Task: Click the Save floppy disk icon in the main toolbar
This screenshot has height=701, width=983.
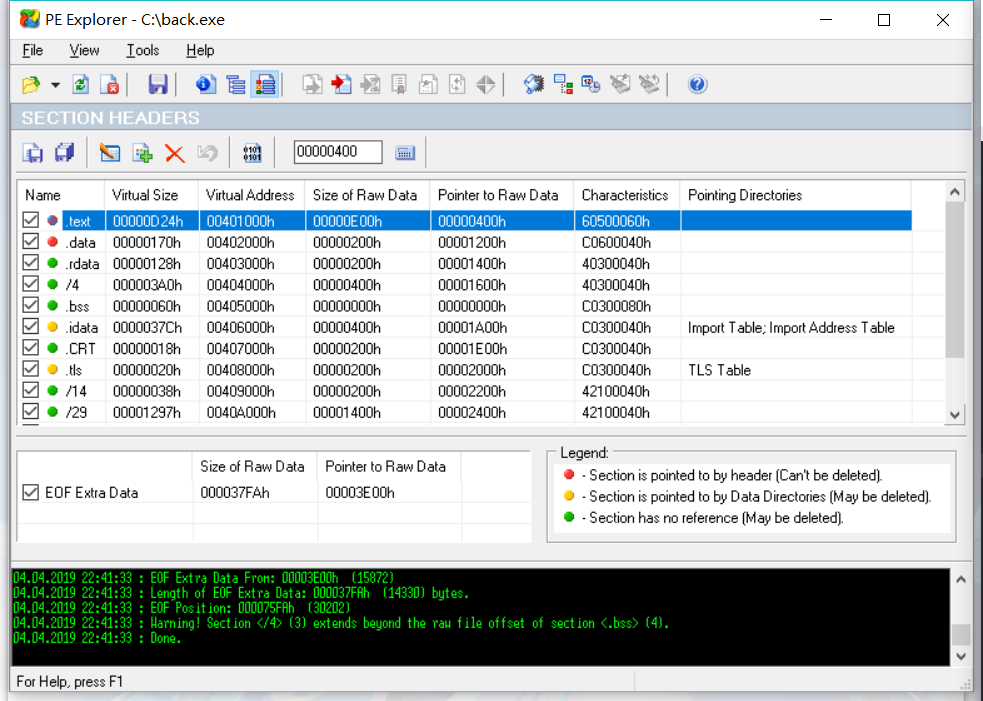Action: point(157,85)
